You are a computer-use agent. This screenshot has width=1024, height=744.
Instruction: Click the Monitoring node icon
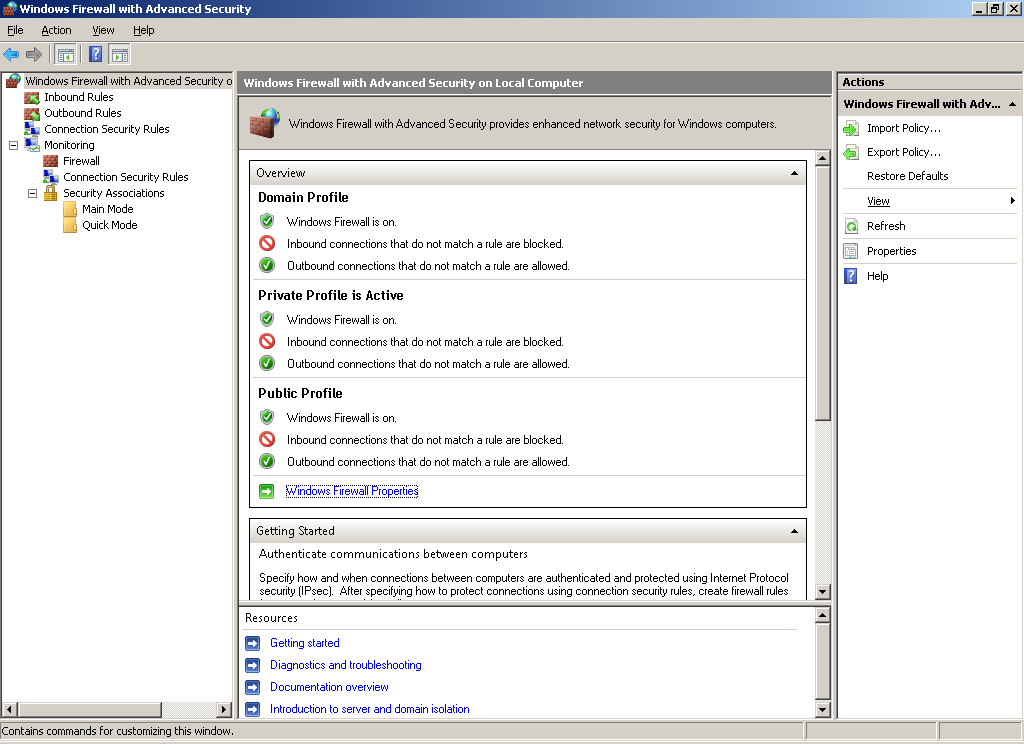click(x=32, y=145)
